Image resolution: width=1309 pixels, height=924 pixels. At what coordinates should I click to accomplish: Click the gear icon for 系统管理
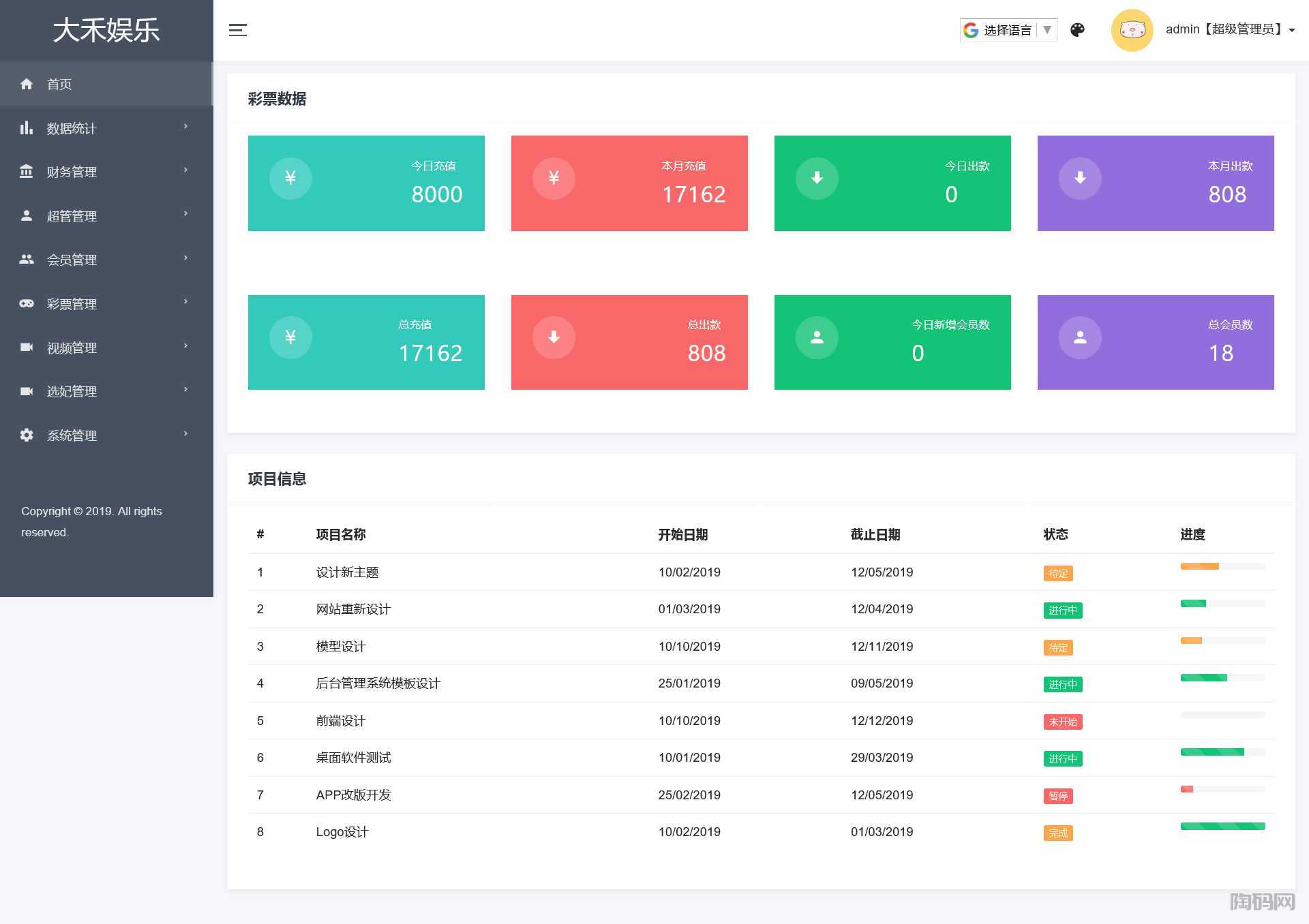point(27,435)
